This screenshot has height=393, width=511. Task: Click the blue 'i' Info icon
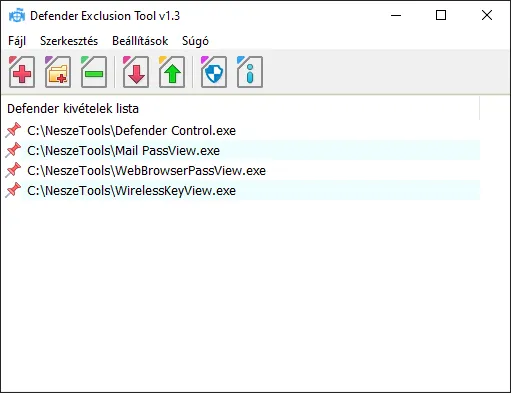(x=250, y=72)
